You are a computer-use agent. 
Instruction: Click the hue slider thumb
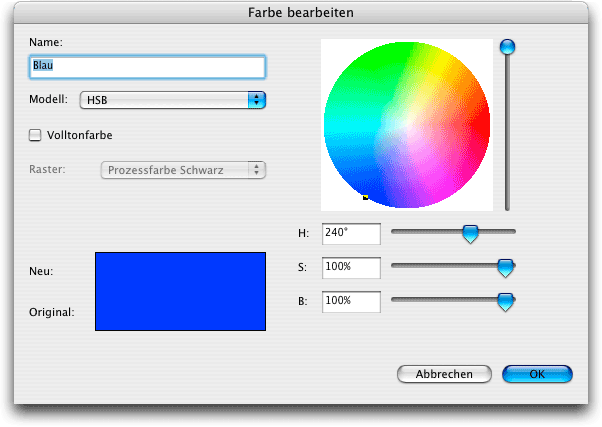pyautogui.click(x=470, y=234)
